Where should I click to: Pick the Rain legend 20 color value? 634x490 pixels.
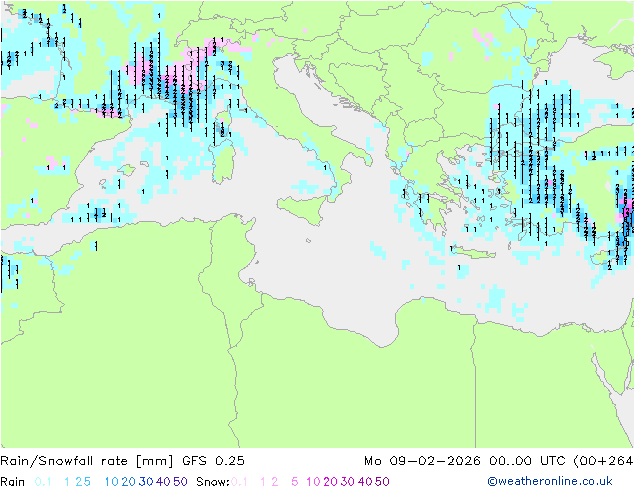(x=128, y=482)
